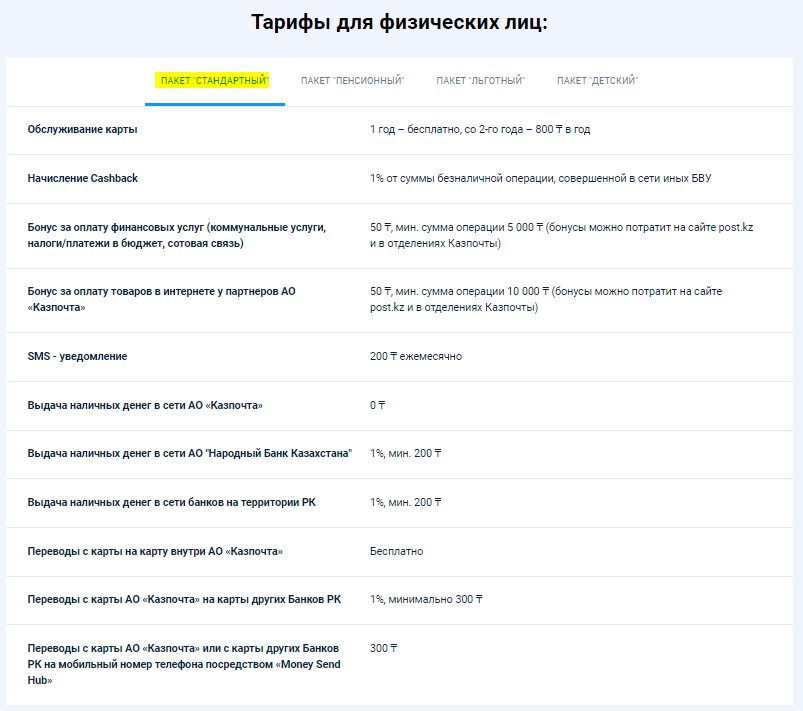803x711 pixels.
Task: Click the value 1 год – бесплатно, со 2-го года
Action: 480,129
